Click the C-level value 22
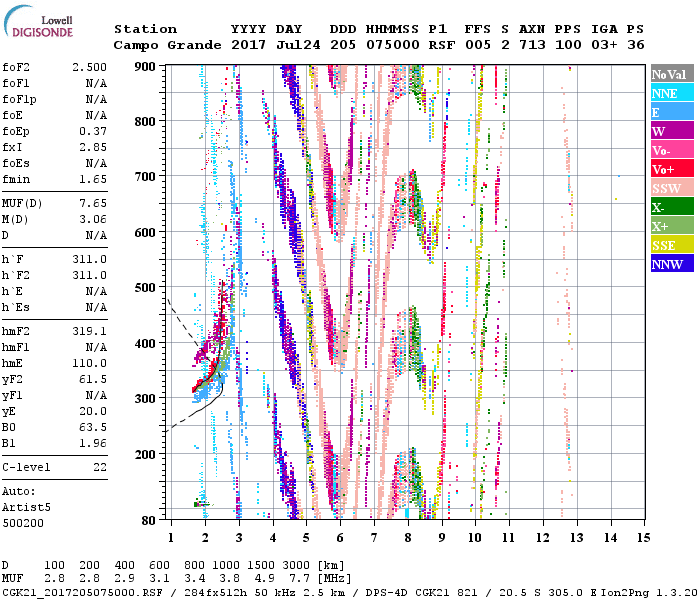 (100, 467)
